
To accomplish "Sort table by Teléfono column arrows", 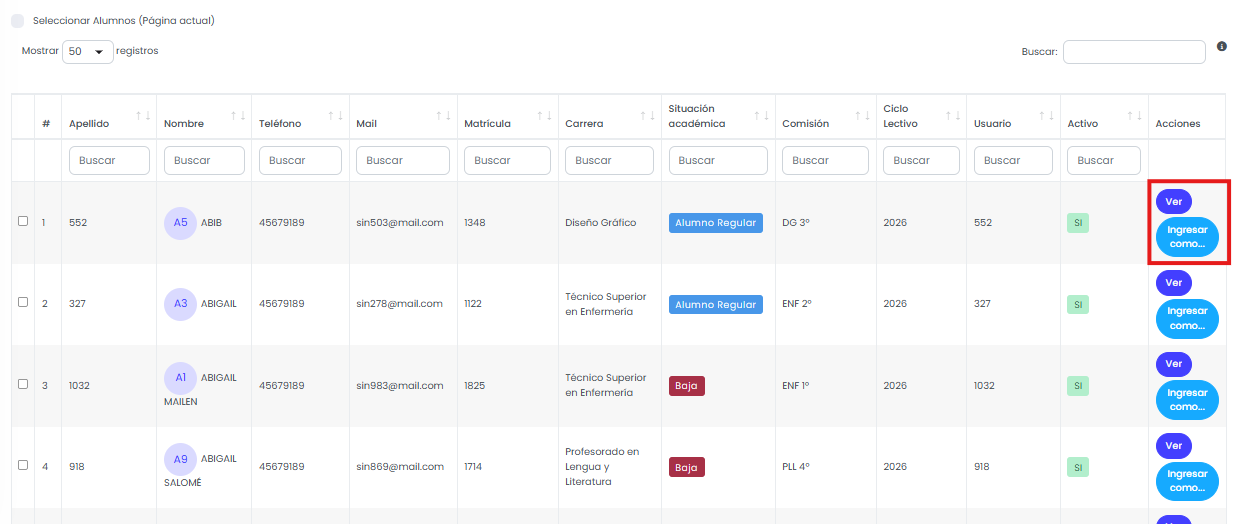I will (x=335, y=116).
